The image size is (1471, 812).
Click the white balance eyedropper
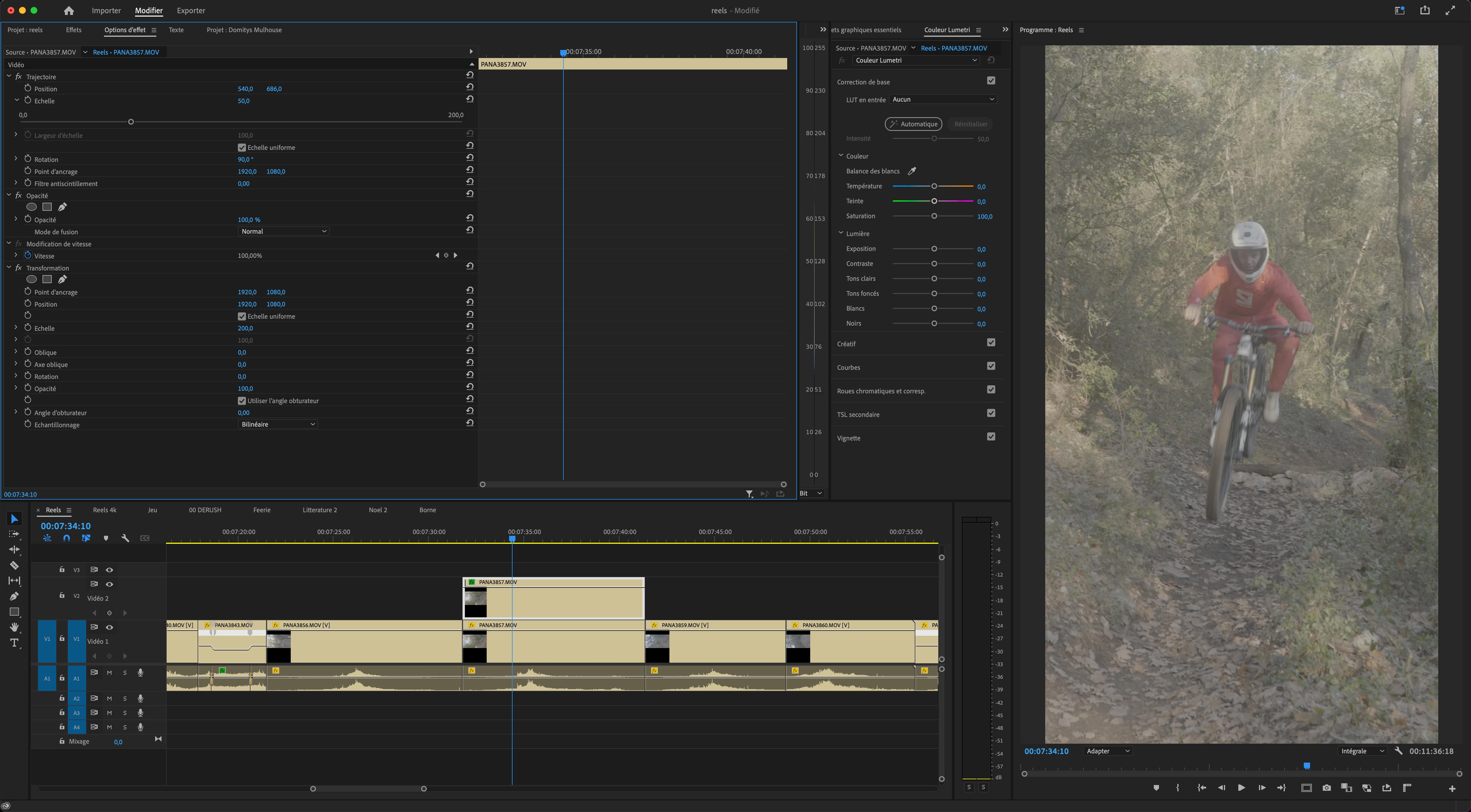[912, 171]
